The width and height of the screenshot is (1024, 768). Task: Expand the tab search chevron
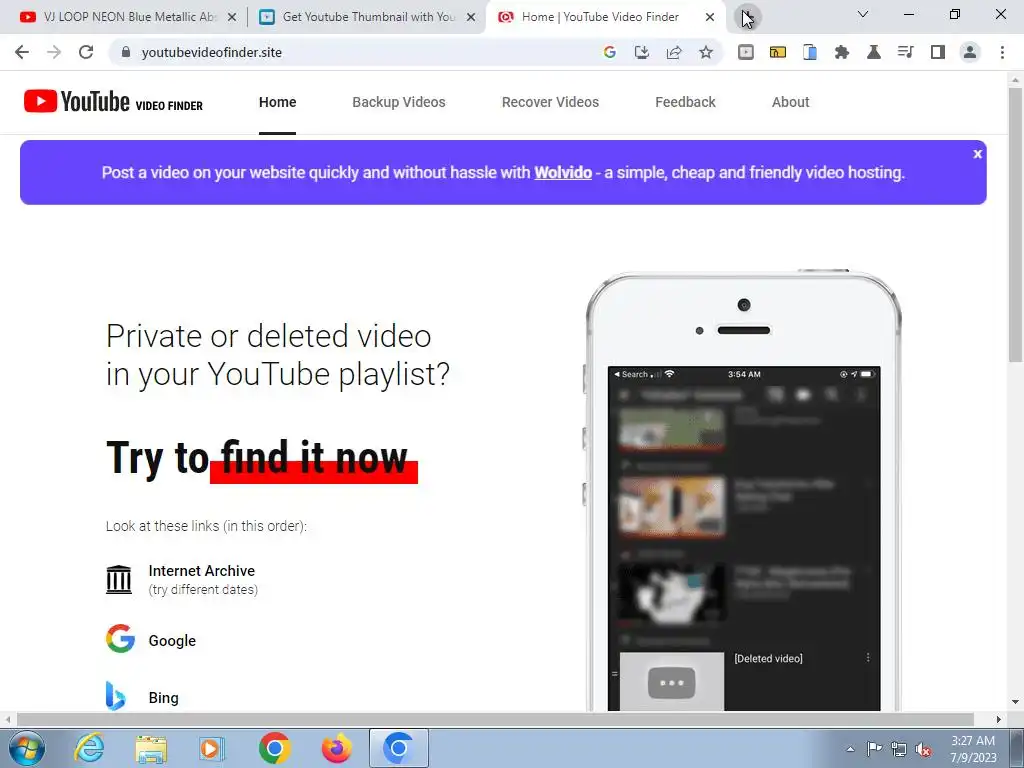pos(863,14)
